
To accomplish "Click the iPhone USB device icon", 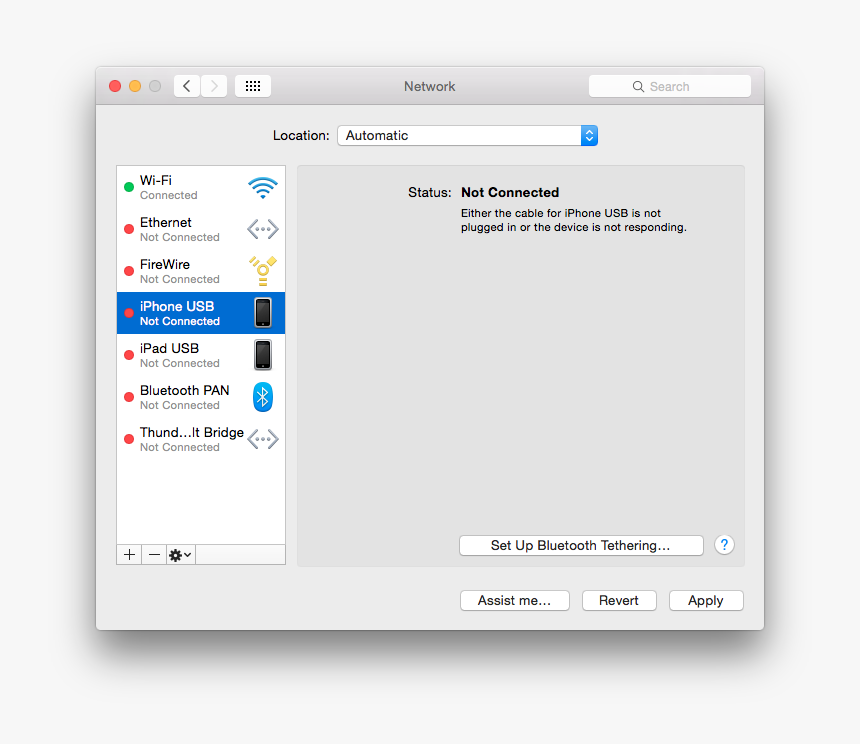I will click(x=263, y=313).
